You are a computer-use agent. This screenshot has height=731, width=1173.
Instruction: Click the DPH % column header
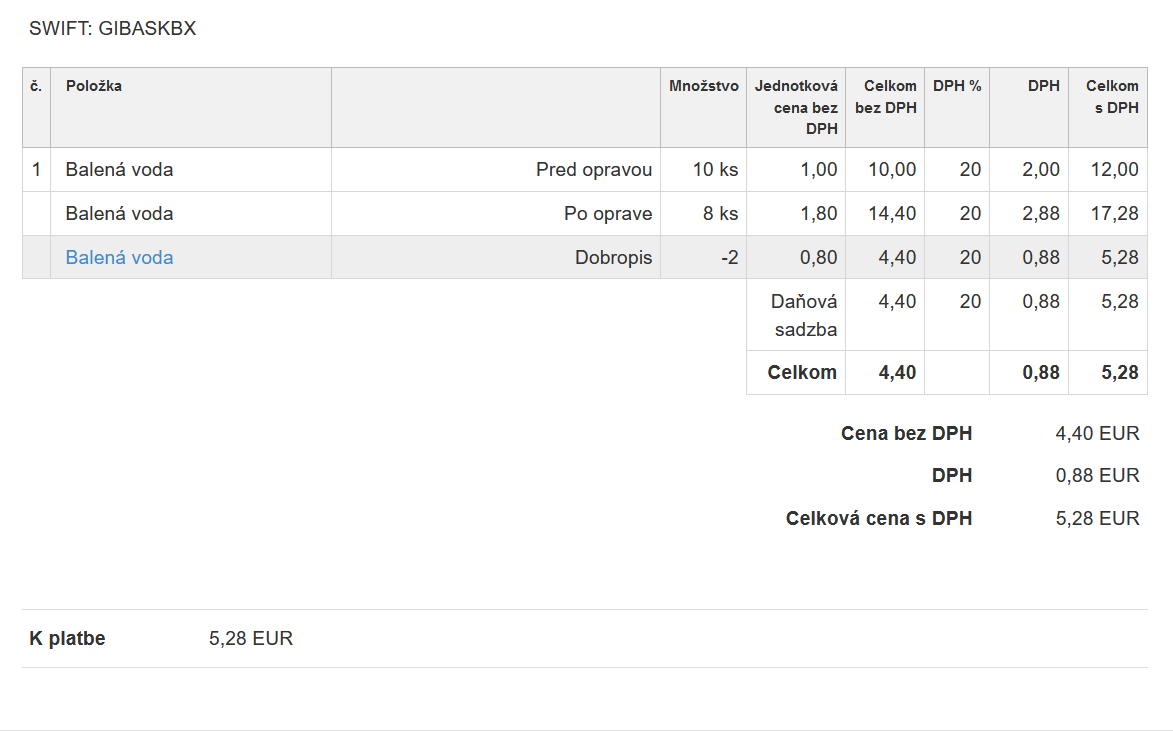pyautogui.click(x=957, y=86)
